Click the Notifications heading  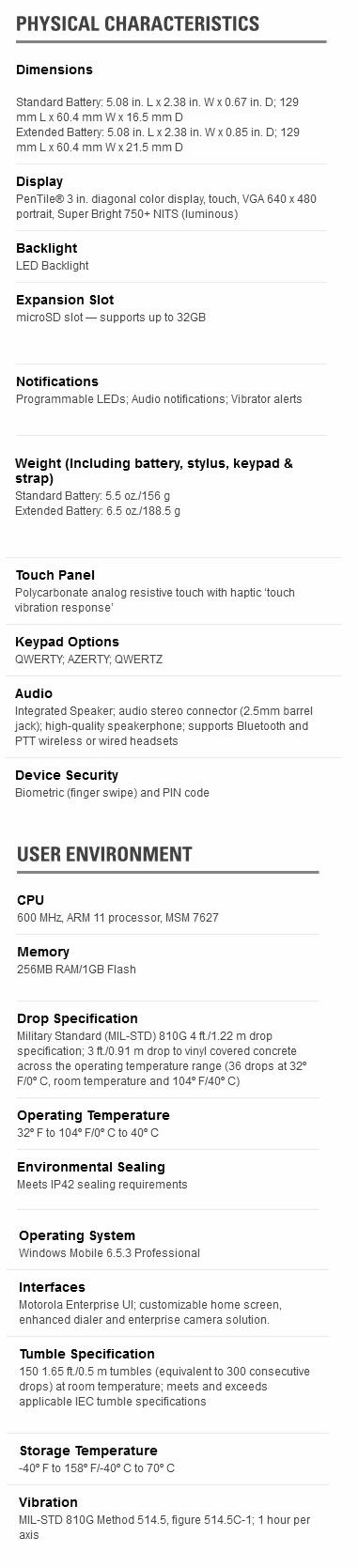tap(57, 381)
